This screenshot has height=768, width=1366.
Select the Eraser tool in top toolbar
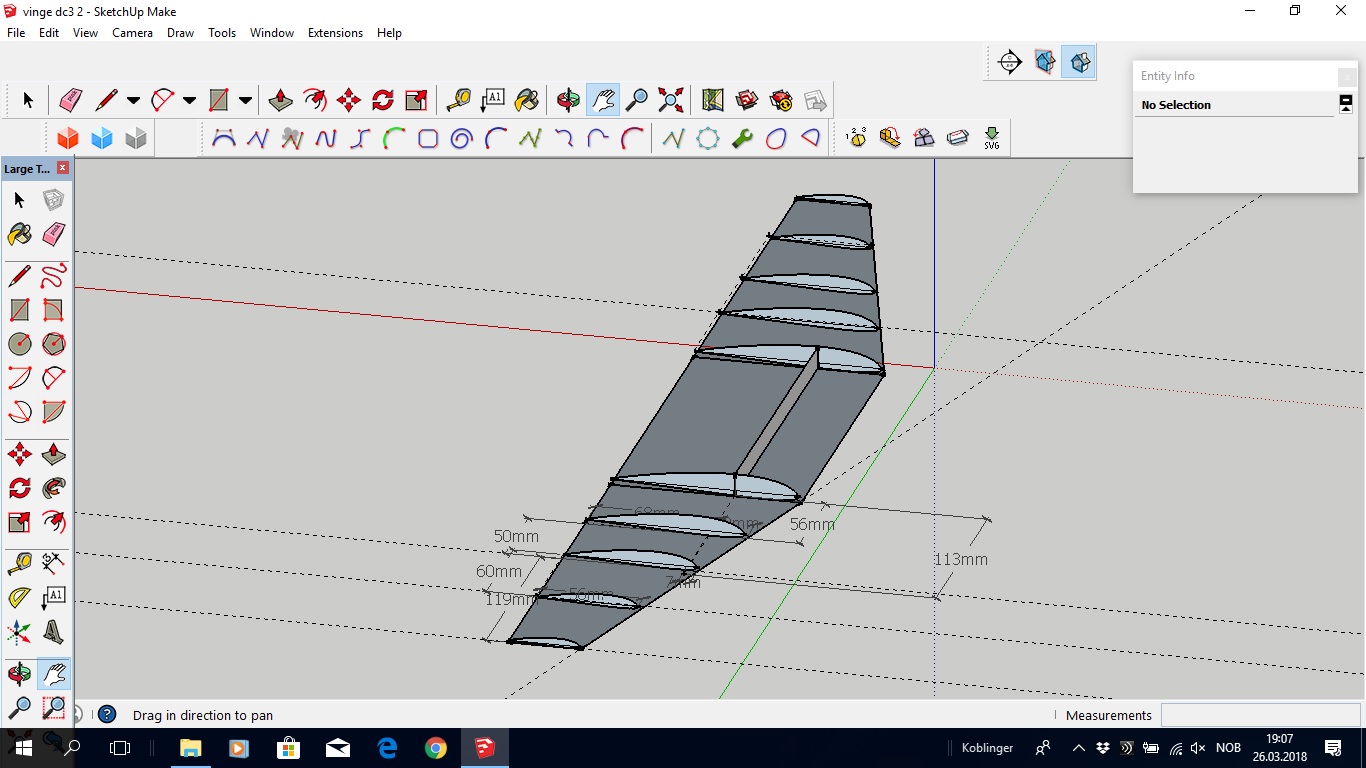[x=71, y=100]
